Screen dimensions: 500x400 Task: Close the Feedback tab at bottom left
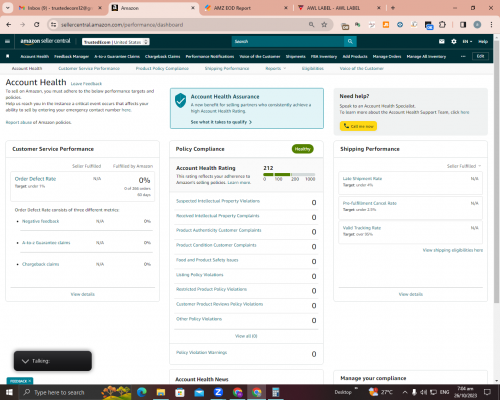(x=30, y=381)
